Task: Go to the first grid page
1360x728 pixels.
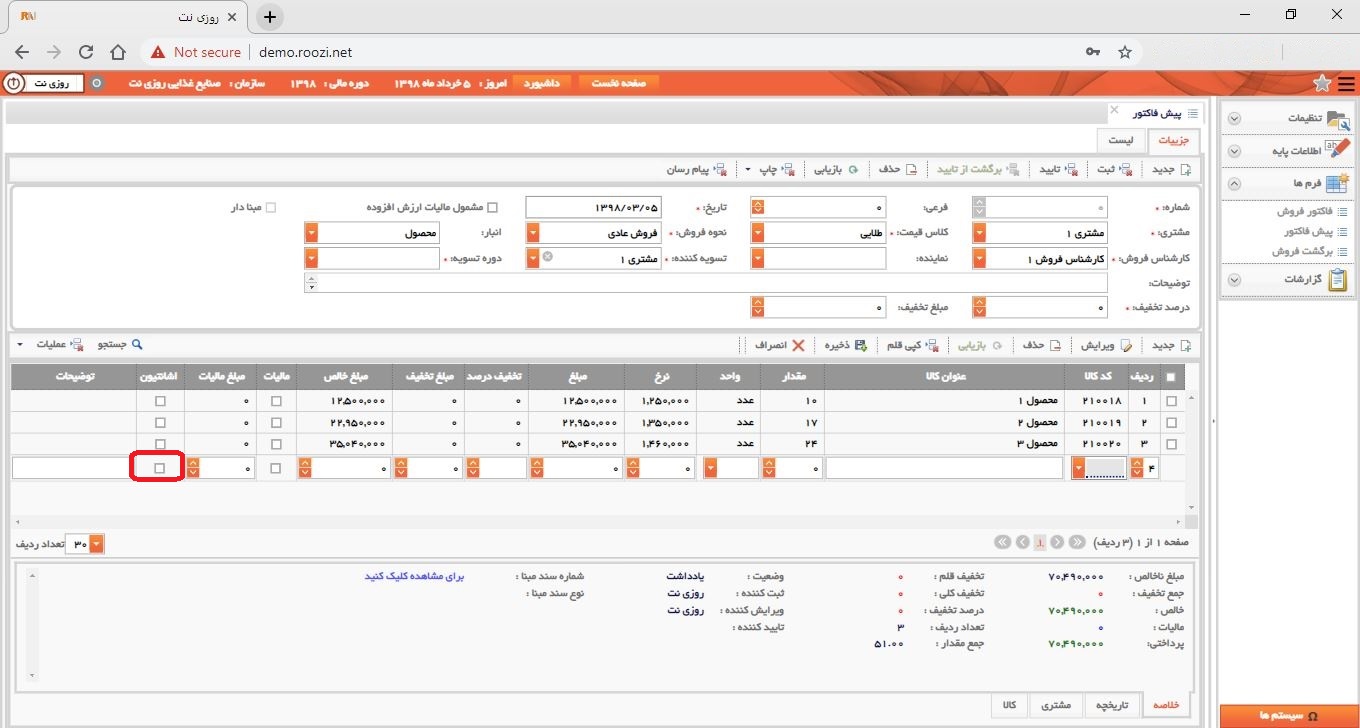Action: [x=1077, y=542]
